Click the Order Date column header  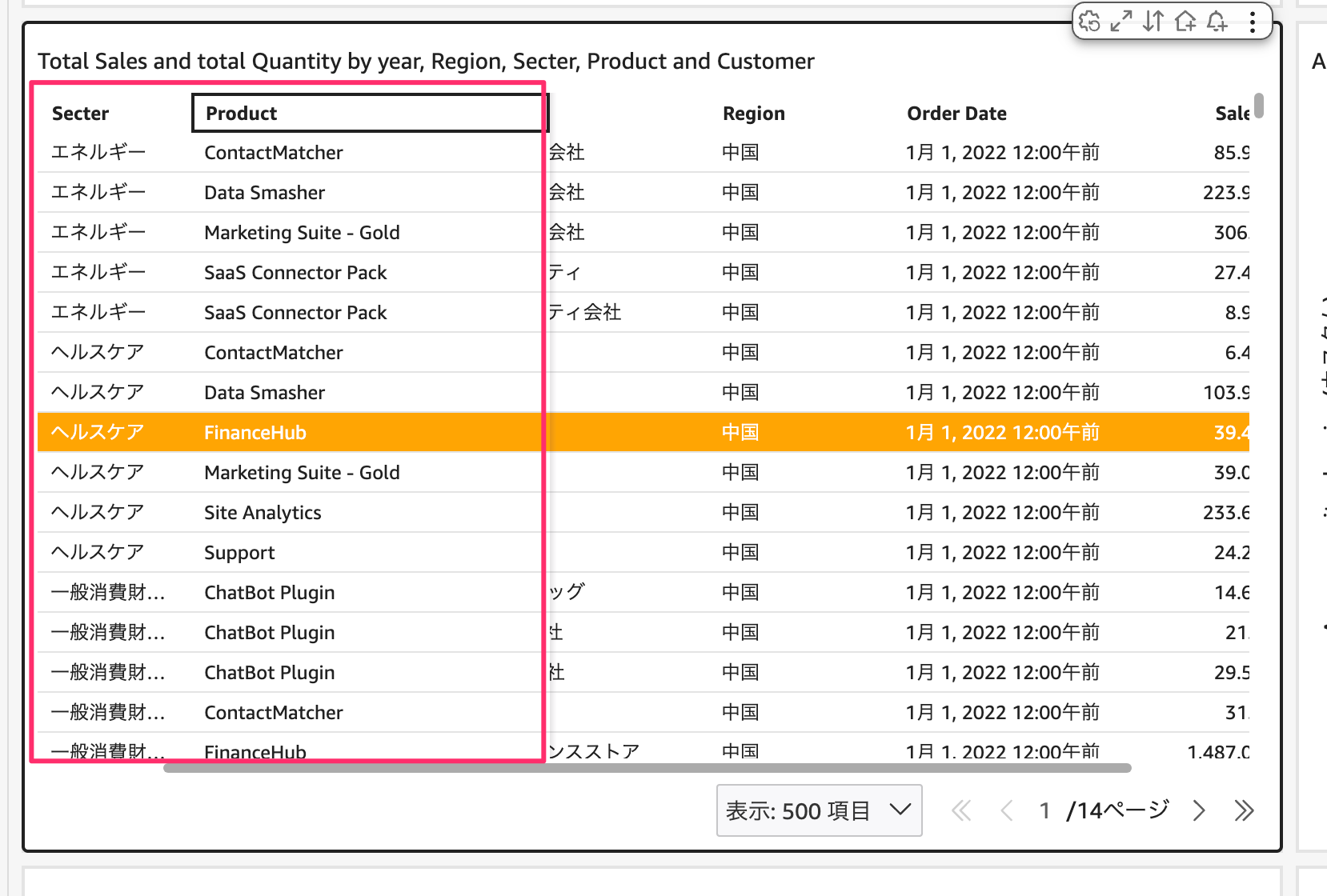(956, 114)
